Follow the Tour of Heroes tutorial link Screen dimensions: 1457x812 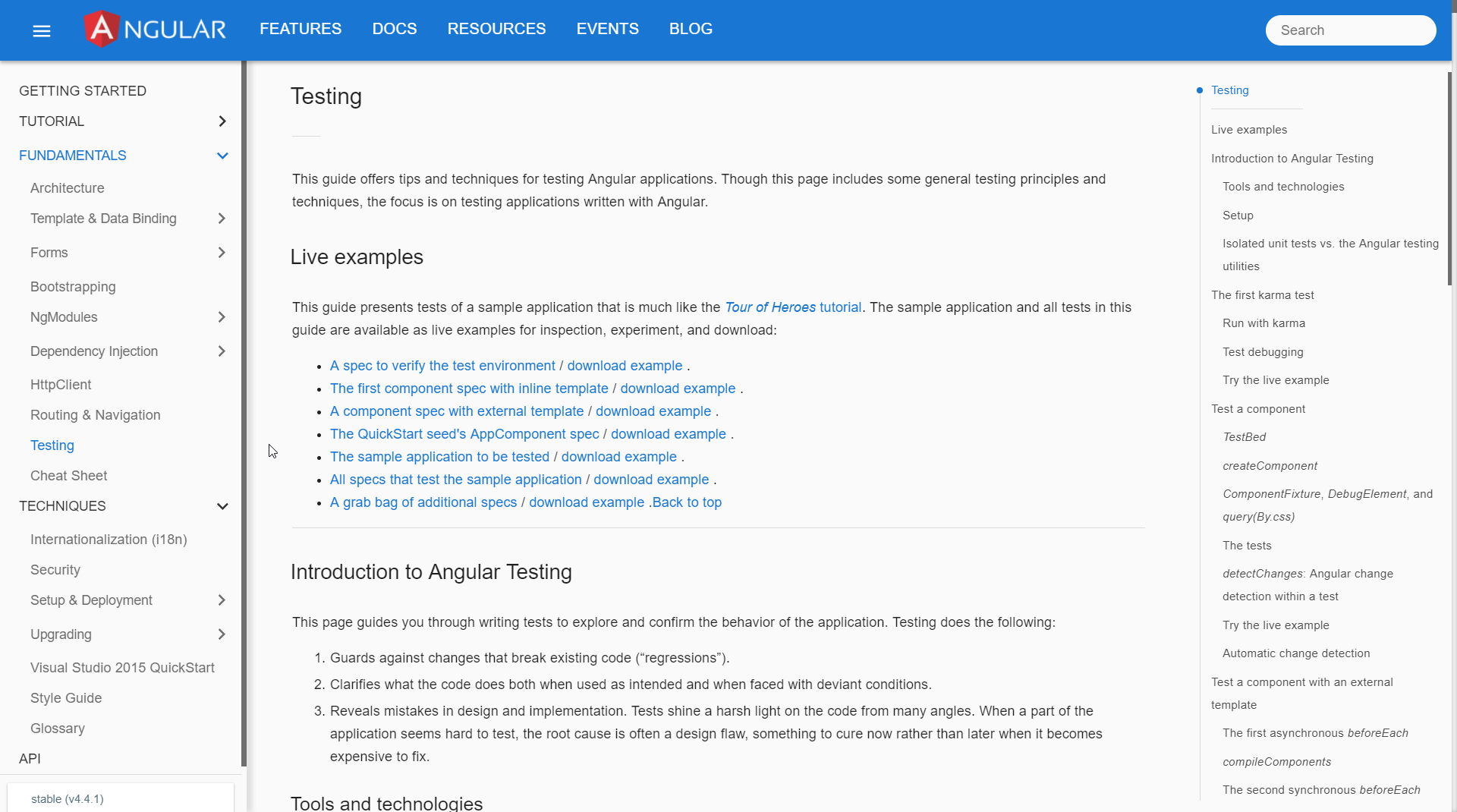[793, 307]
